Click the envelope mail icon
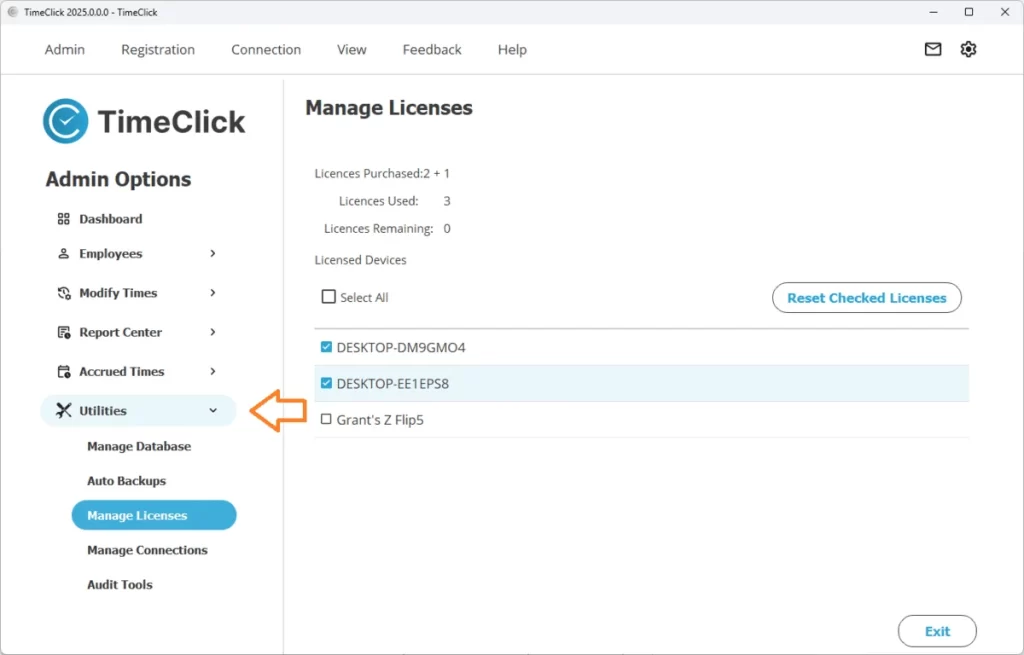1024x655 pixels. pos(933,49)
